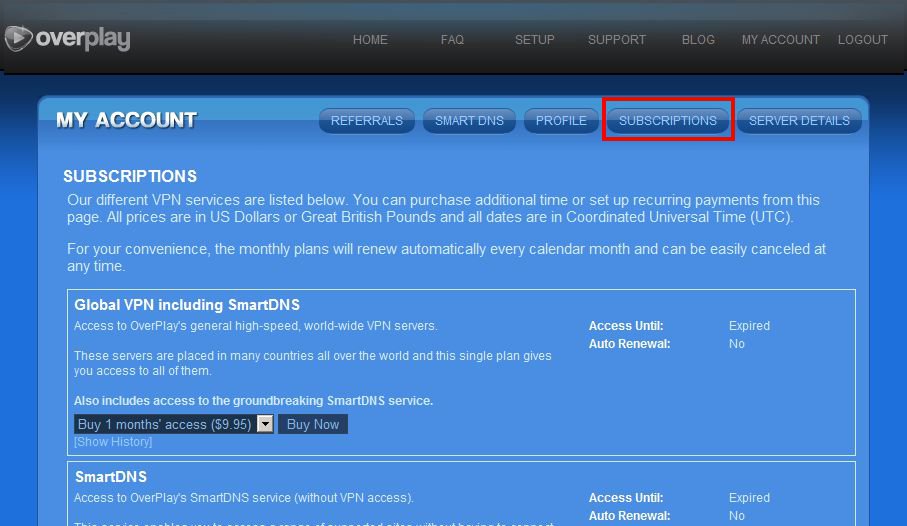Click Auto Renewal No value for Global VPN
Image resolution: width=907 pixels, height=526 pixels.
pos(736,344)
